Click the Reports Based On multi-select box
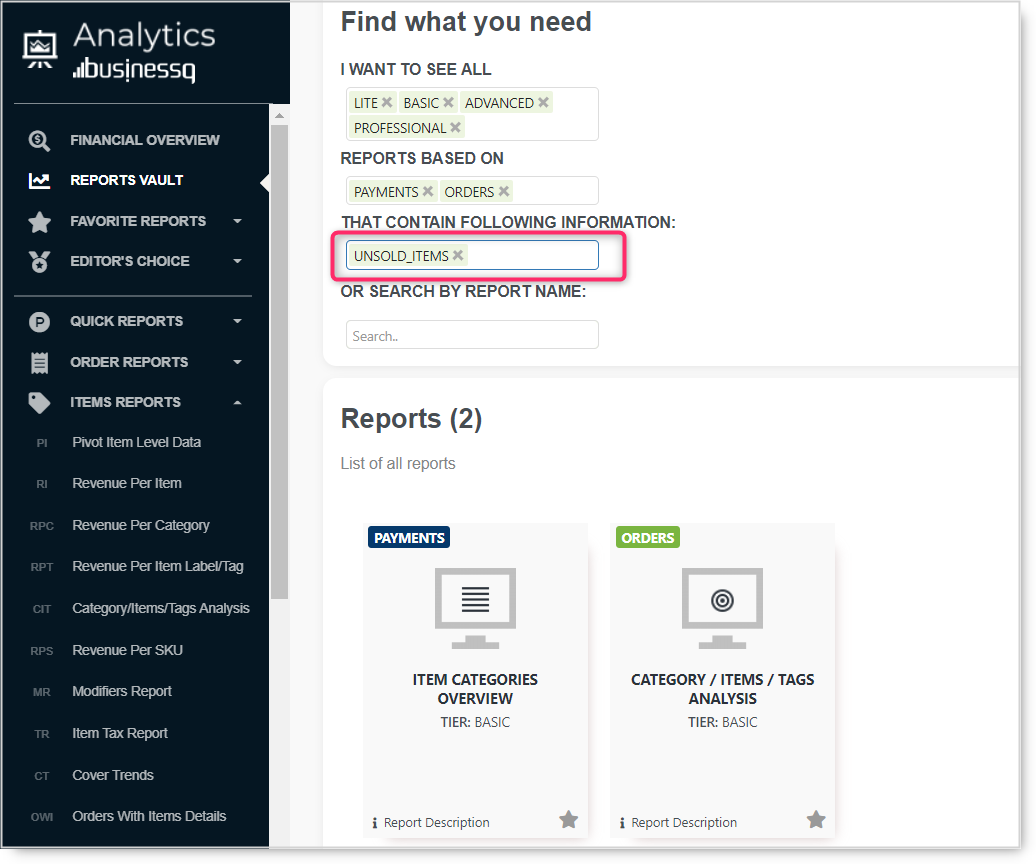 tap(472, 191)
